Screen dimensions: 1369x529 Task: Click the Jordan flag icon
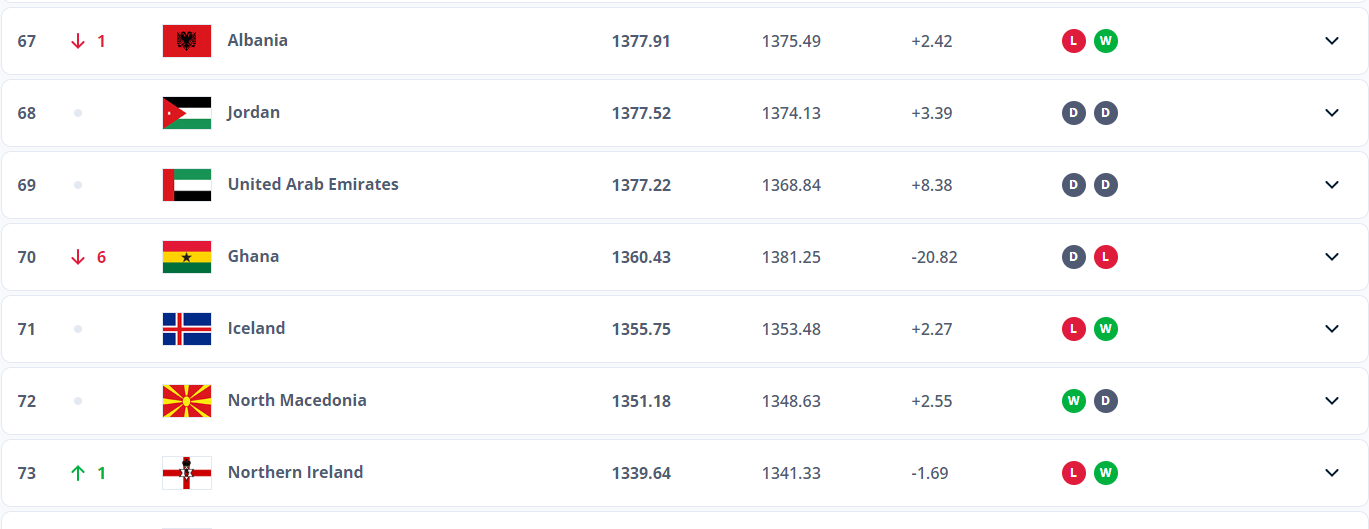pos(187,113)
